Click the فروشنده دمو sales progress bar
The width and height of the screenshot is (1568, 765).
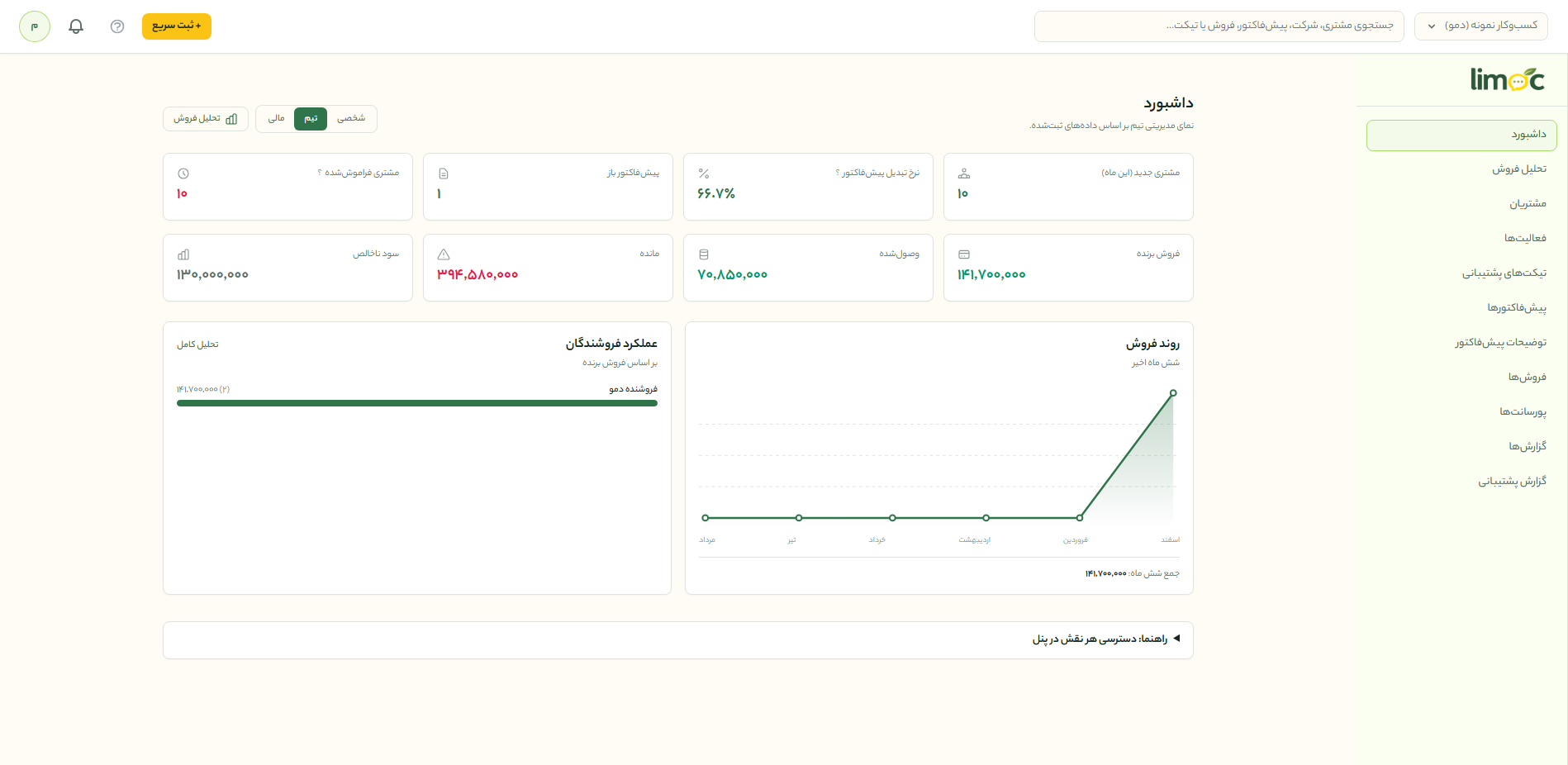417,403
